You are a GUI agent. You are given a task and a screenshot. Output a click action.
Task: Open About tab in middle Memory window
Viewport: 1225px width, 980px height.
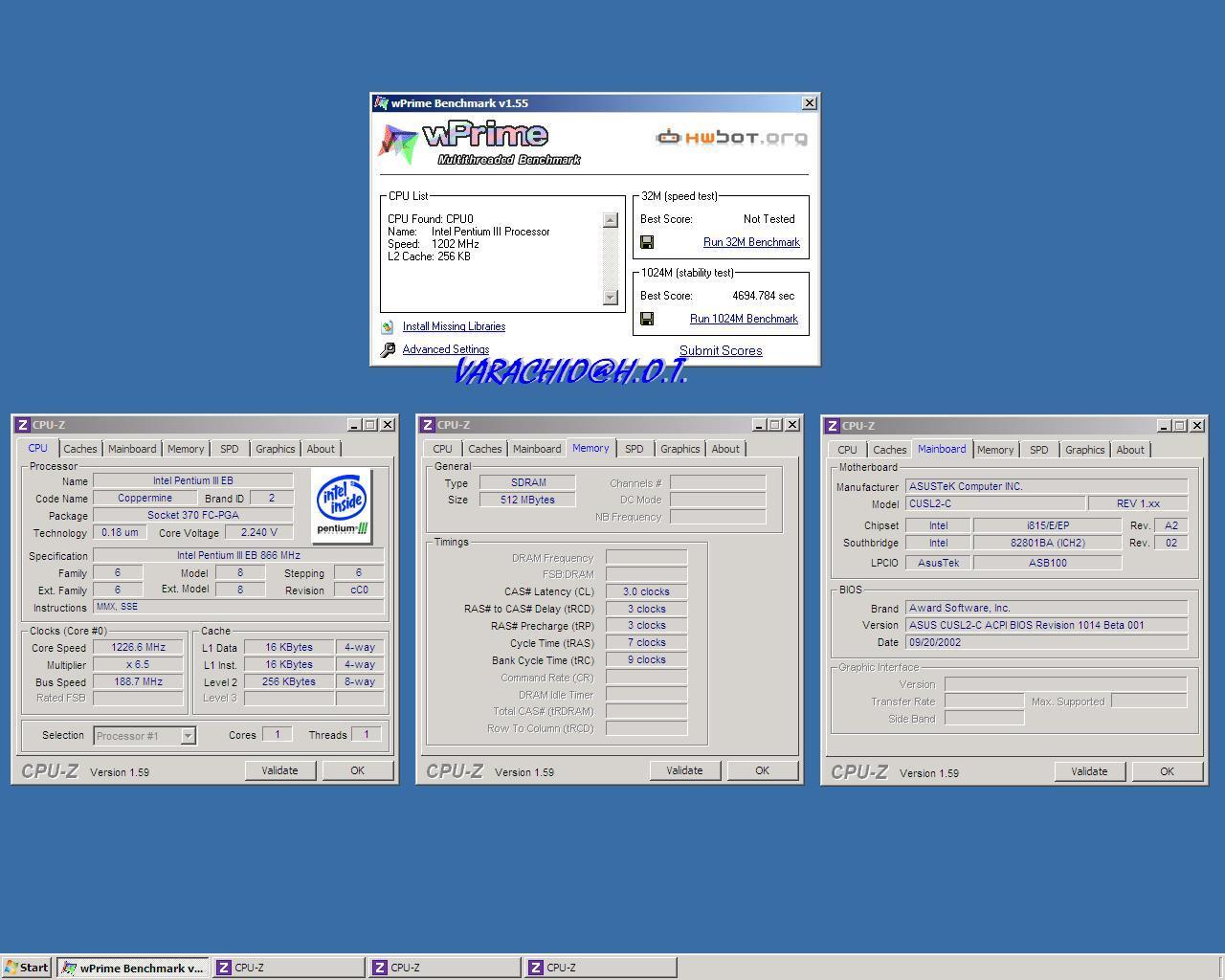pos(725,449)
